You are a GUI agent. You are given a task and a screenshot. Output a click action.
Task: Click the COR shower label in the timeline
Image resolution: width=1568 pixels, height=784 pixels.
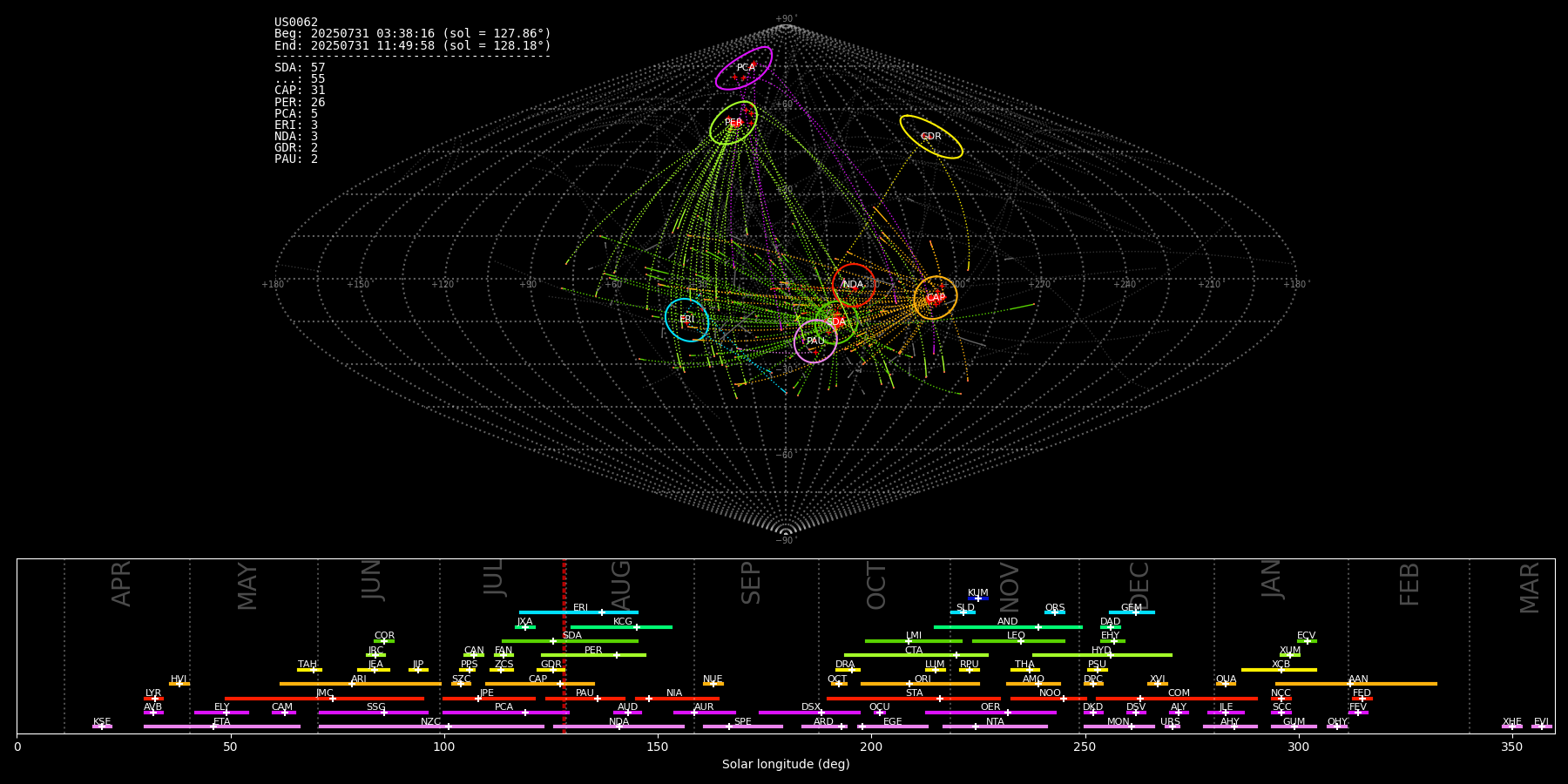(x=384, y=636)
